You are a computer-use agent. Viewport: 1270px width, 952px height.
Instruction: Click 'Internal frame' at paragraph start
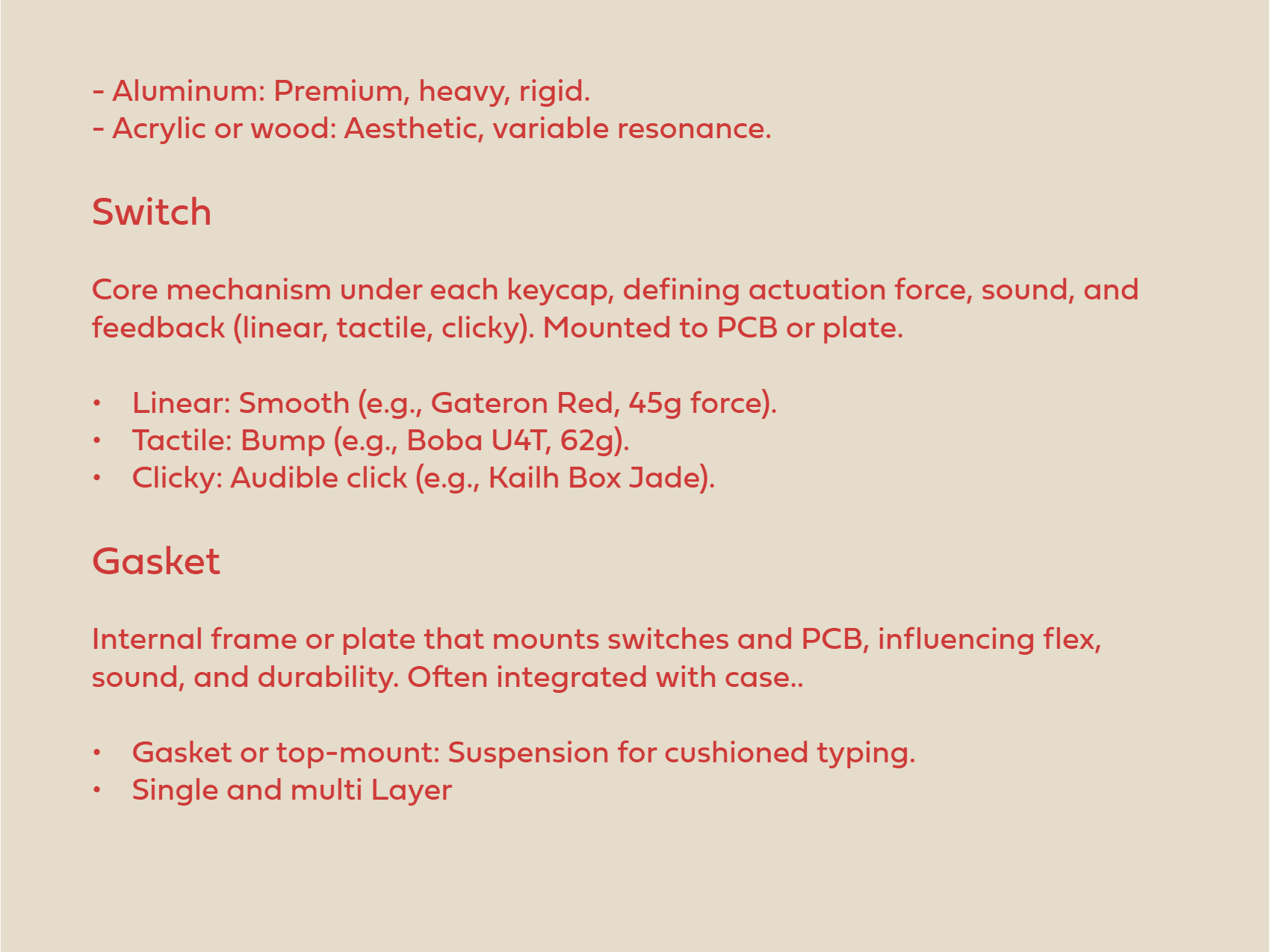[193, 640]
